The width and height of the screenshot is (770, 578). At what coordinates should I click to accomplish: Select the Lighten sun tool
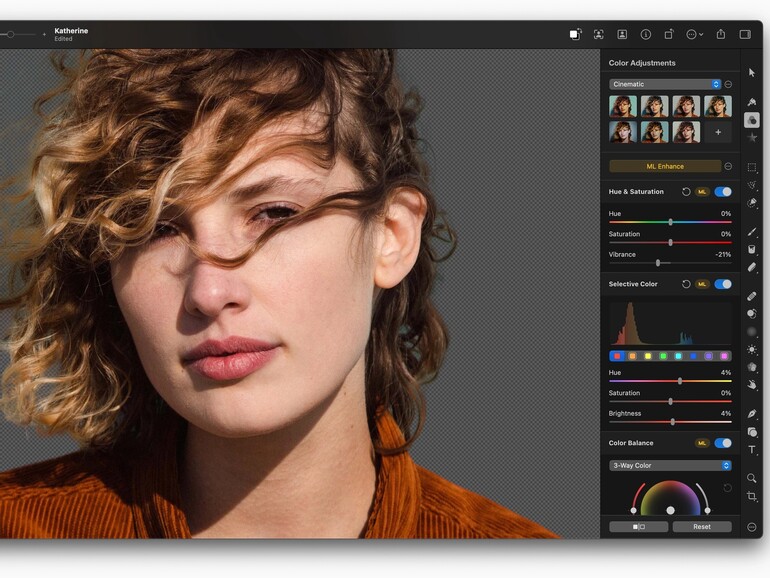pos(751,350)
